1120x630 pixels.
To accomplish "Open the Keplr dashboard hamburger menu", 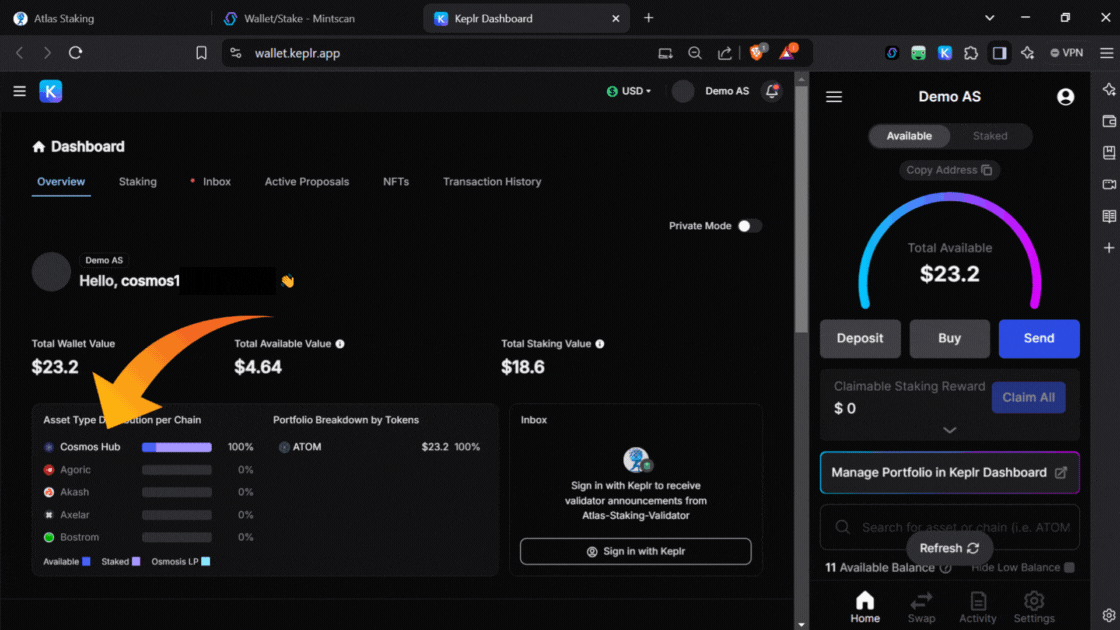I will 19,91.
